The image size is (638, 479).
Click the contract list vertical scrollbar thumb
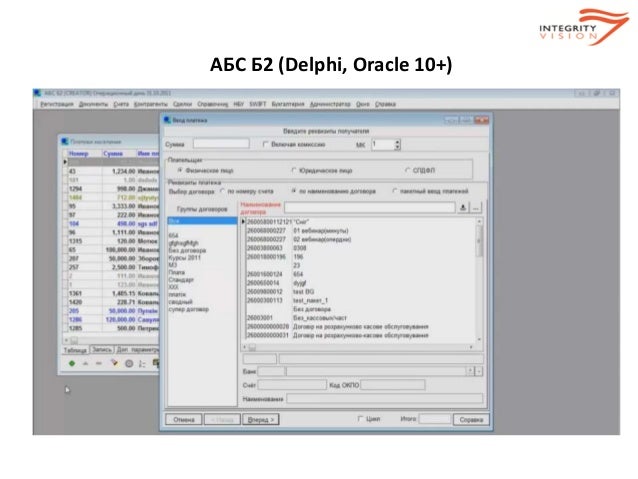point(479,241)
